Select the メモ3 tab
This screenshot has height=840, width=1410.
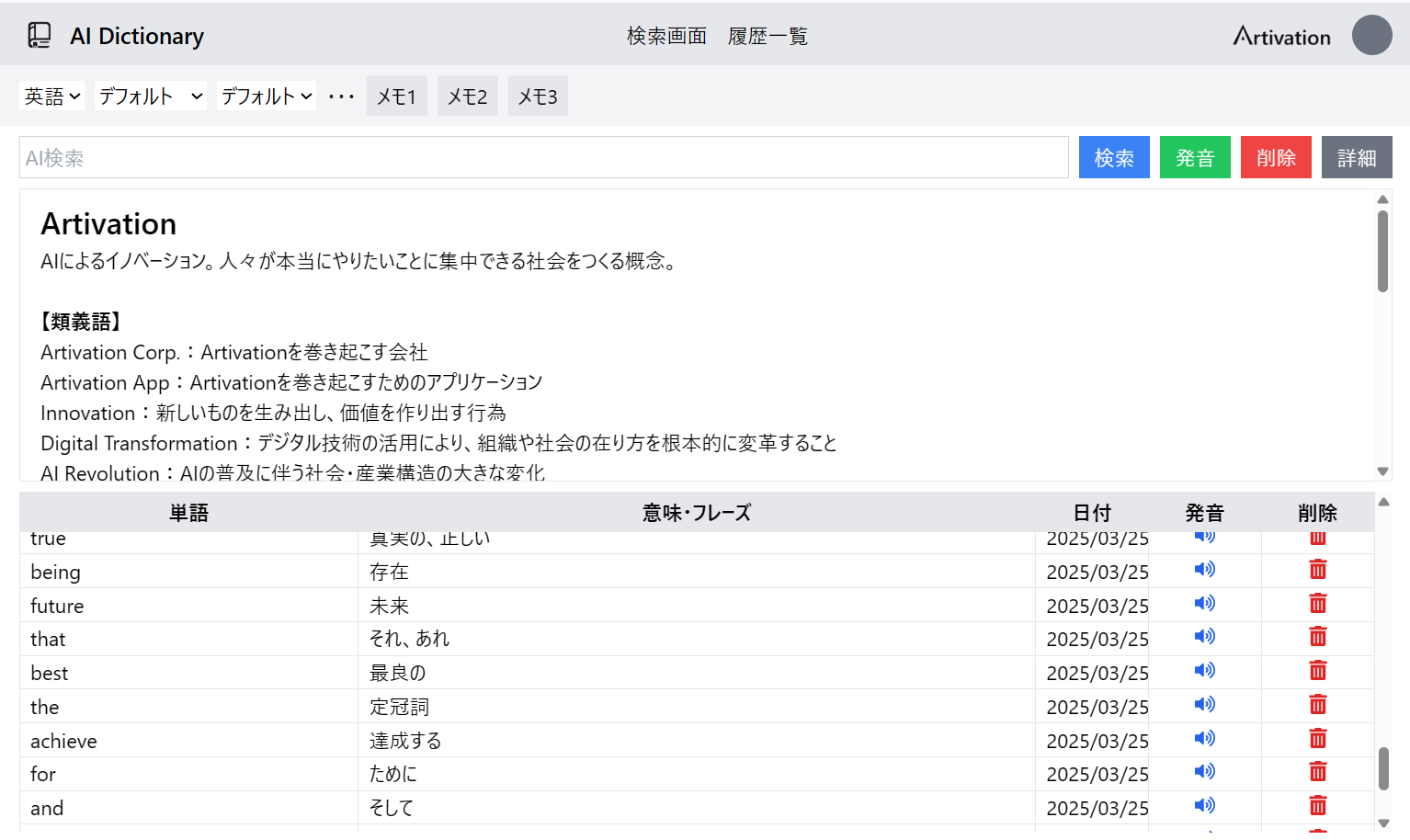tap(538, 96)
